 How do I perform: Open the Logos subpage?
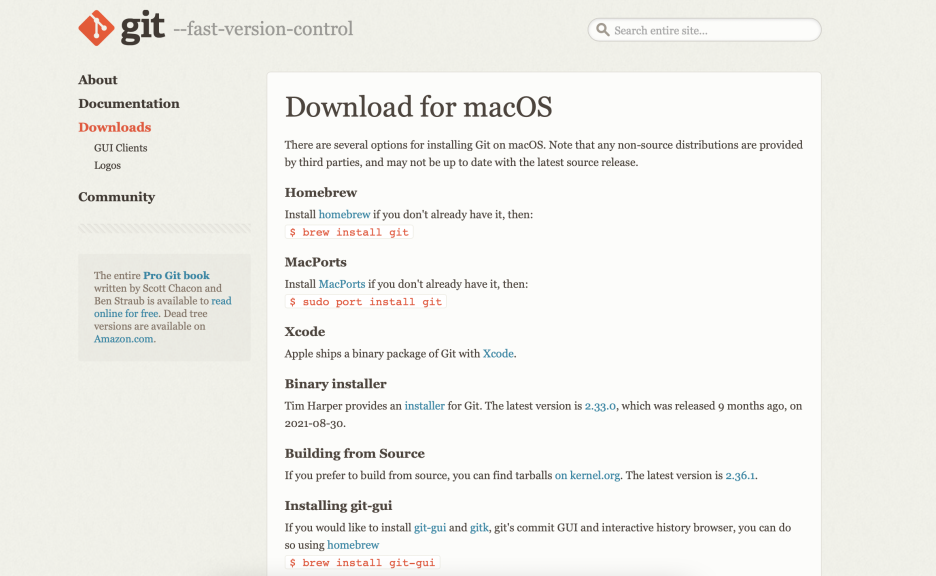click(107, 165)
